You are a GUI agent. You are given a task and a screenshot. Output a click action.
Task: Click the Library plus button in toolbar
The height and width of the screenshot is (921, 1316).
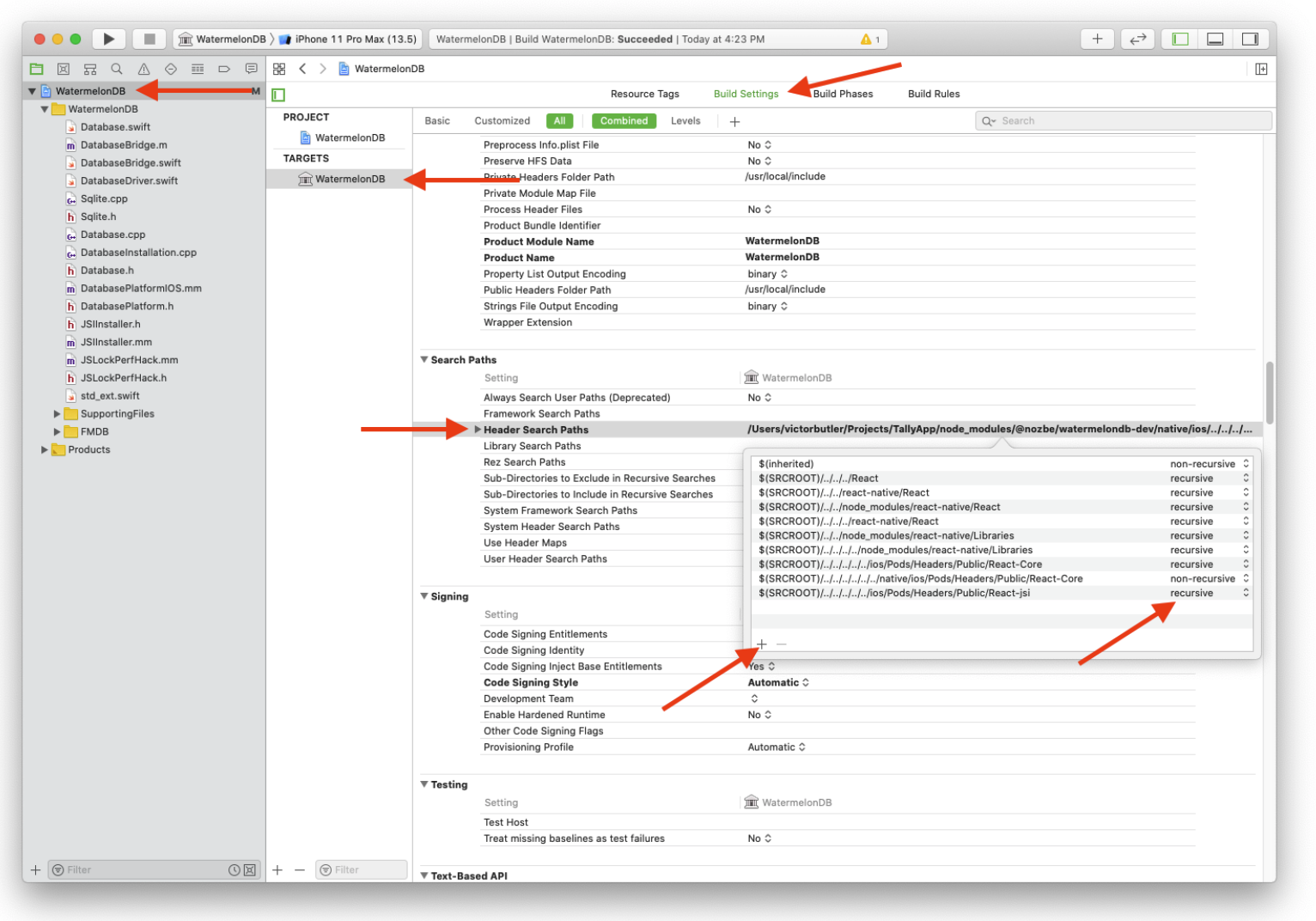[1097, 39]
